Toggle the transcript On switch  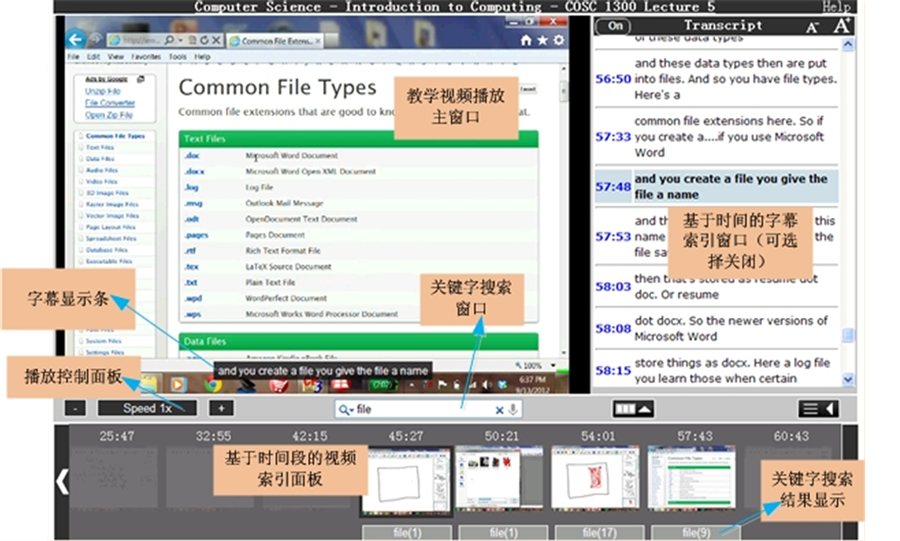click(616, 26)
